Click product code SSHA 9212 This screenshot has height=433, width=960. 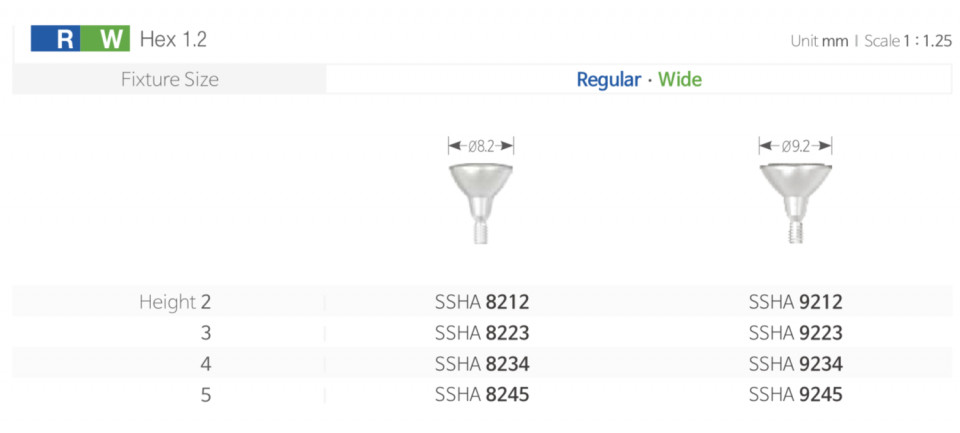click(796, 302)
